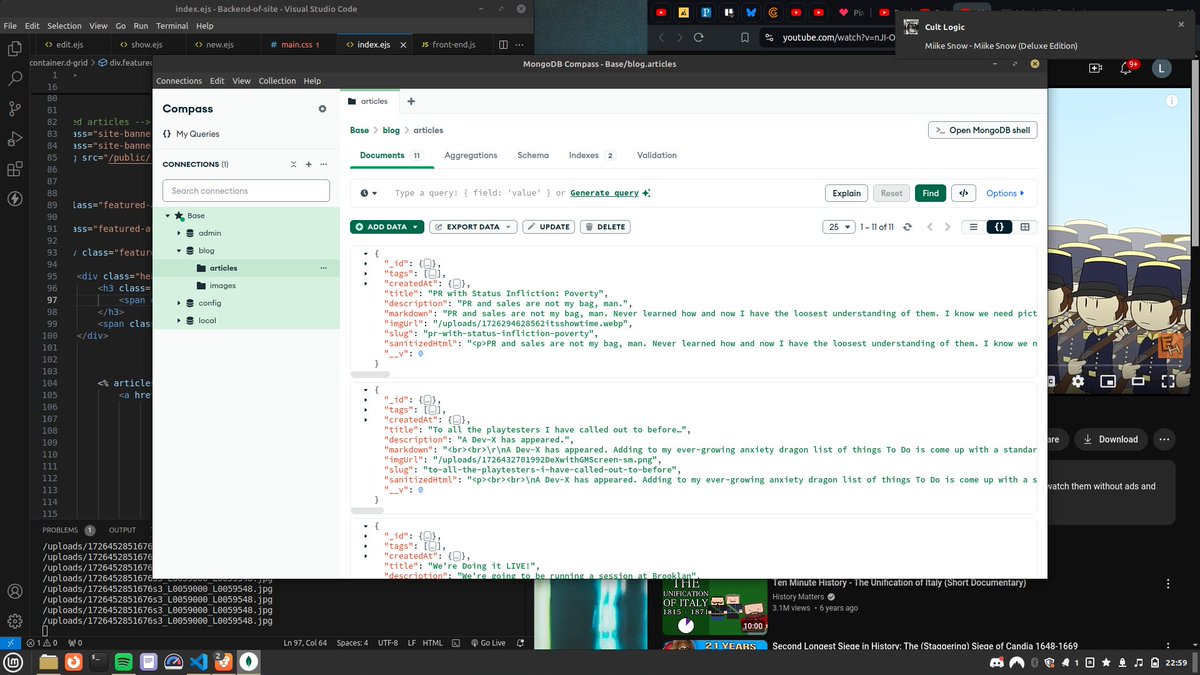Open Compass Collection menu

277,81
